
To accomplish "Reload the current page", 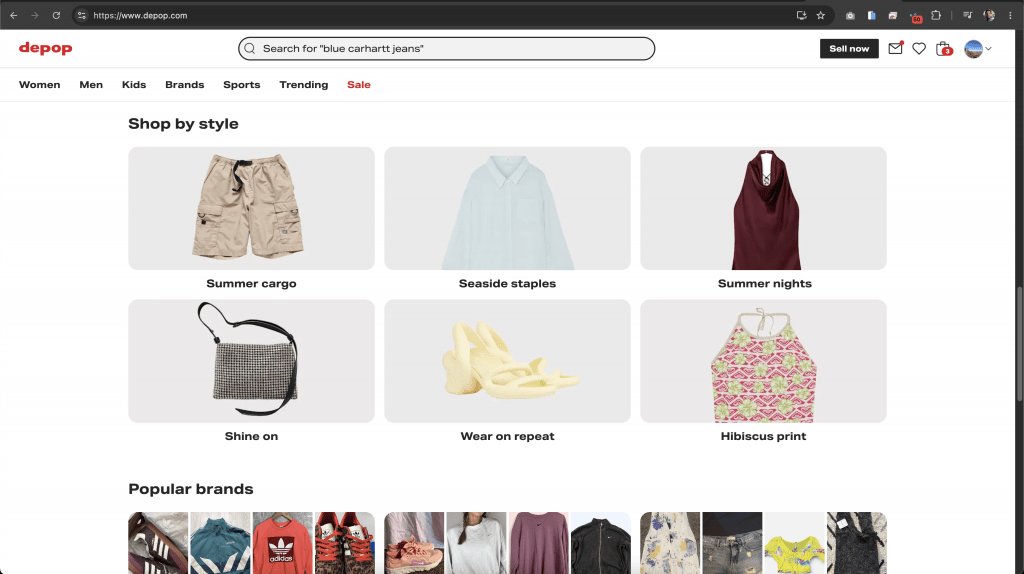I will [x=56, y=15].
